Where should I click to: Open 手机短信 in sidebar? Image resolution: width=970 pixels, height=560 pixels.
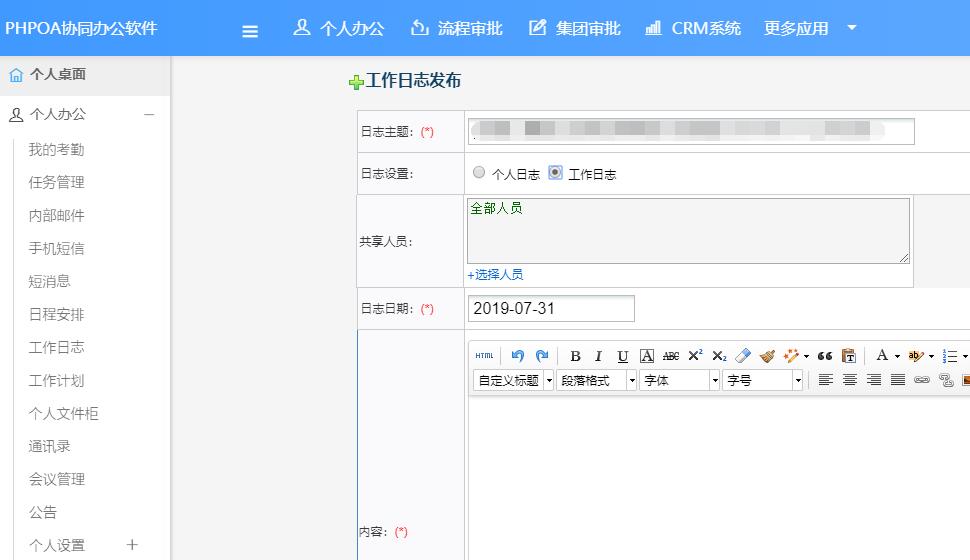[x=56, y=248]
